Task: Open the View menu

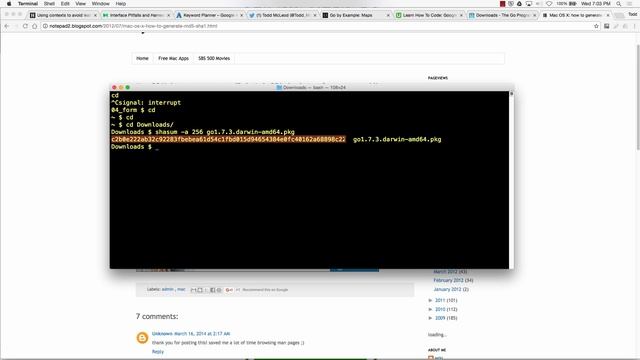Action: pyautogui.click(x=81, y=4)
